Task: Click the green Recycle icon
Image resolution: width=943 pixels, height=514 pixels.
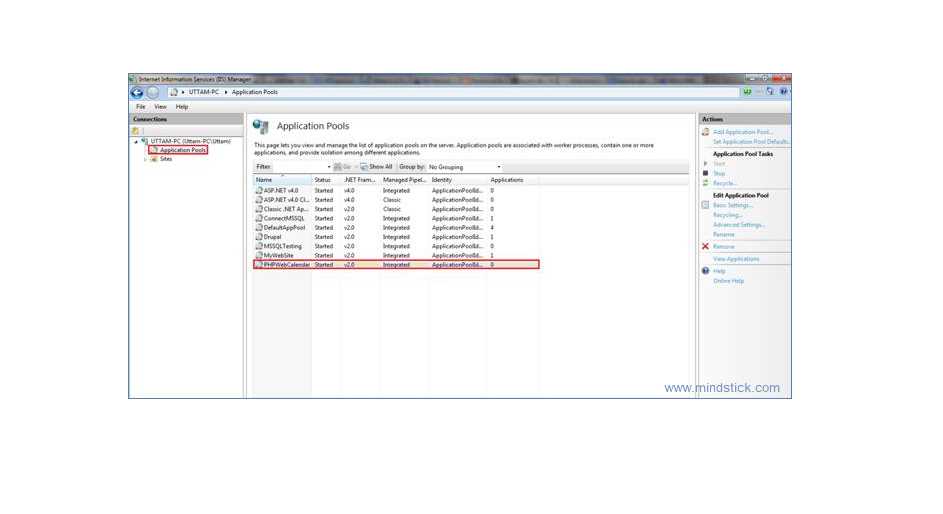Action: (x=705, y=183)
